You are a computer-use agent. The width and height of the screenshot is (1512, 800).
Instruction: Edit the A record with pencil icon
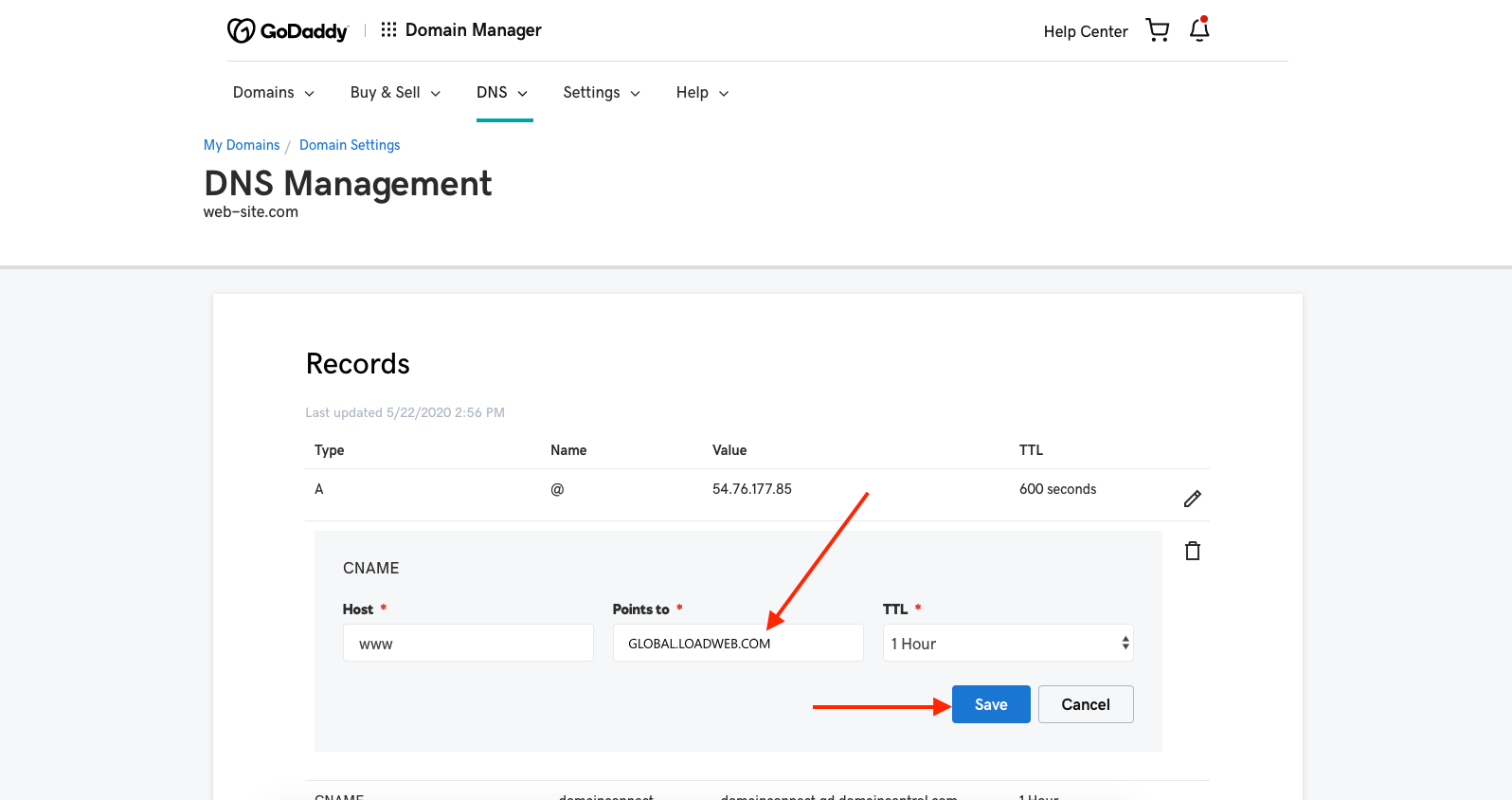(x=1193, y=499)
